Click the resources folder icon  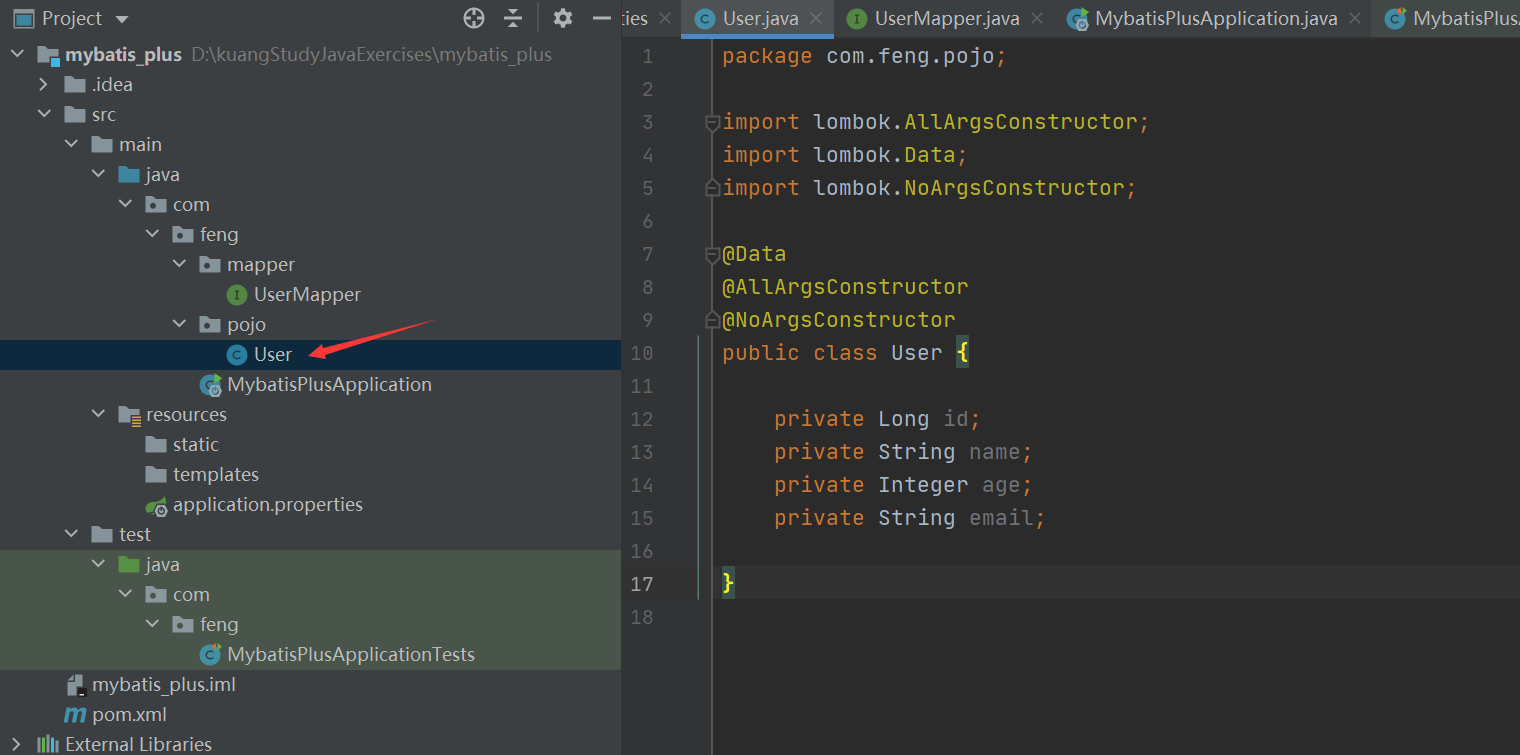click(x=129, y=414)
